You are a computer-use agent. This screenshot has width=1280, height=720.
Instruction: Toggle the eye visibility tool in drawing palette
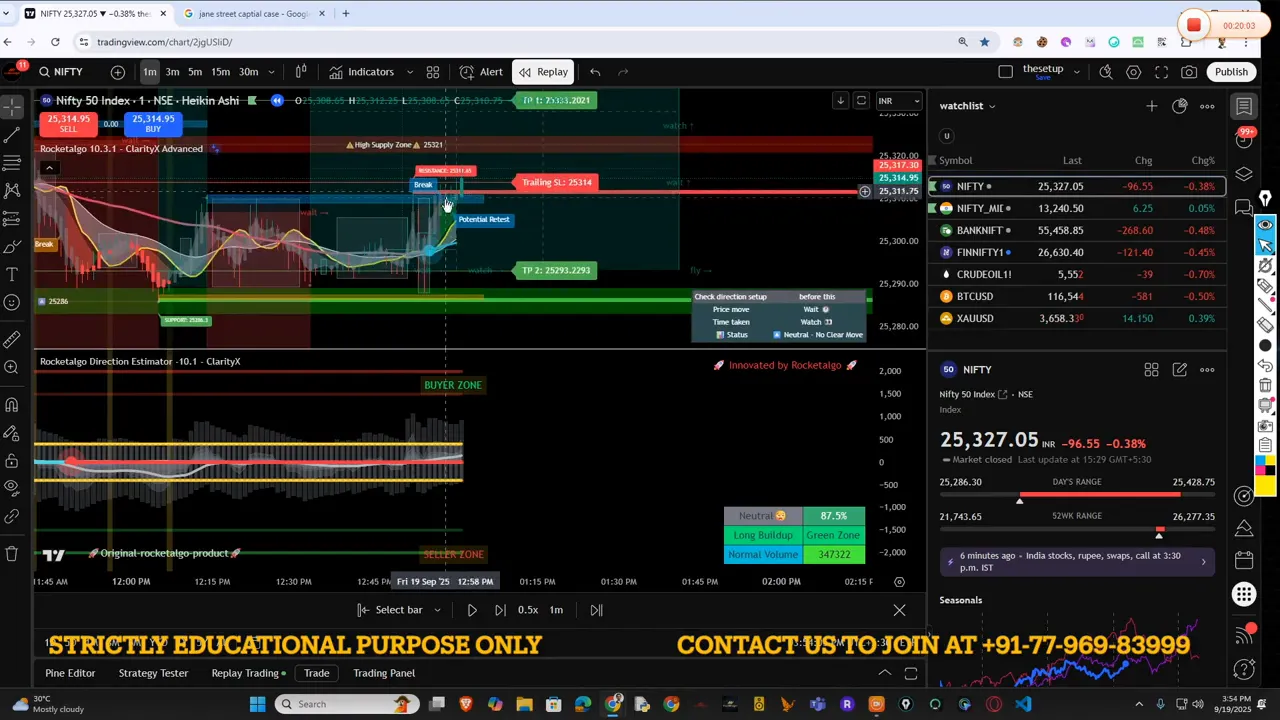click(1265, 224)
